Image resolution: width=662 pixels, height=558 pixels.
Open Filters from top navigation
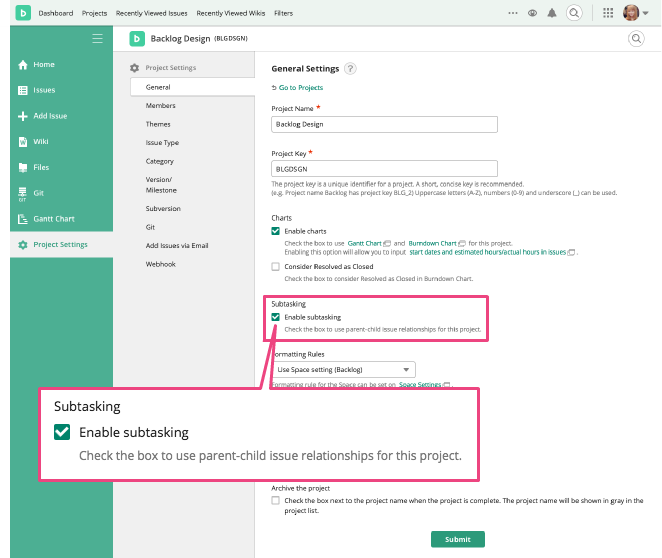pyautogui.click(x=283, y=13)
